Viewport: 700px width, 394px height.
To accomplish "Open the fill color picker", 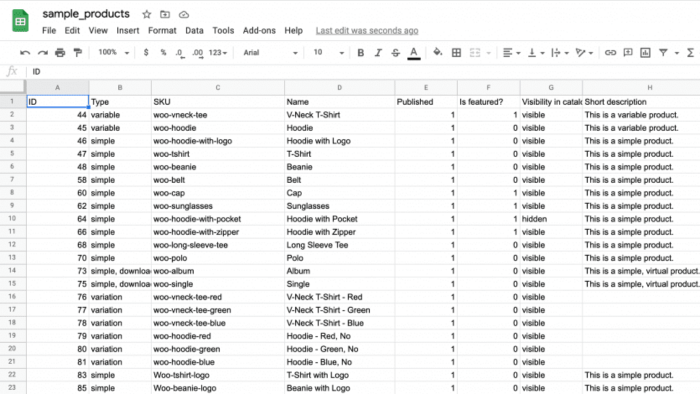I will click(x=438, y=53).
